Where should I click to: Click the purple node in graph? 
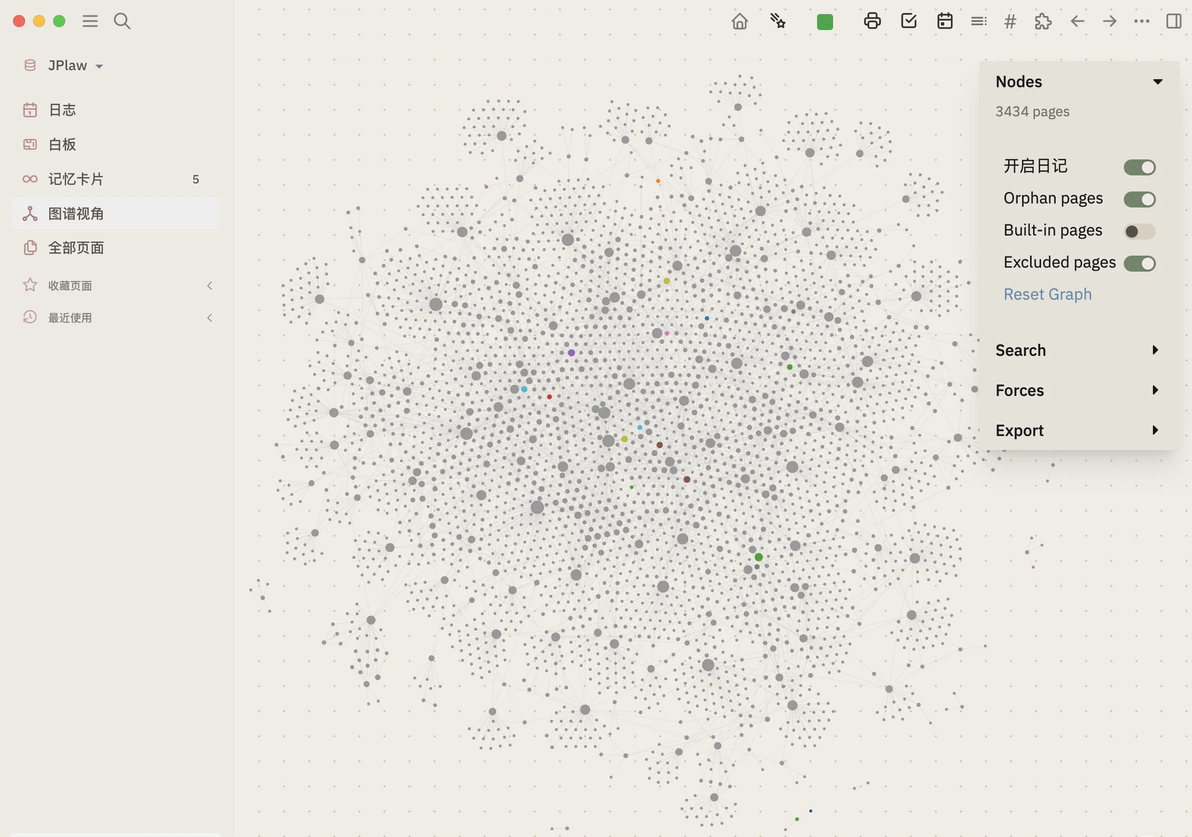(571, 353)
